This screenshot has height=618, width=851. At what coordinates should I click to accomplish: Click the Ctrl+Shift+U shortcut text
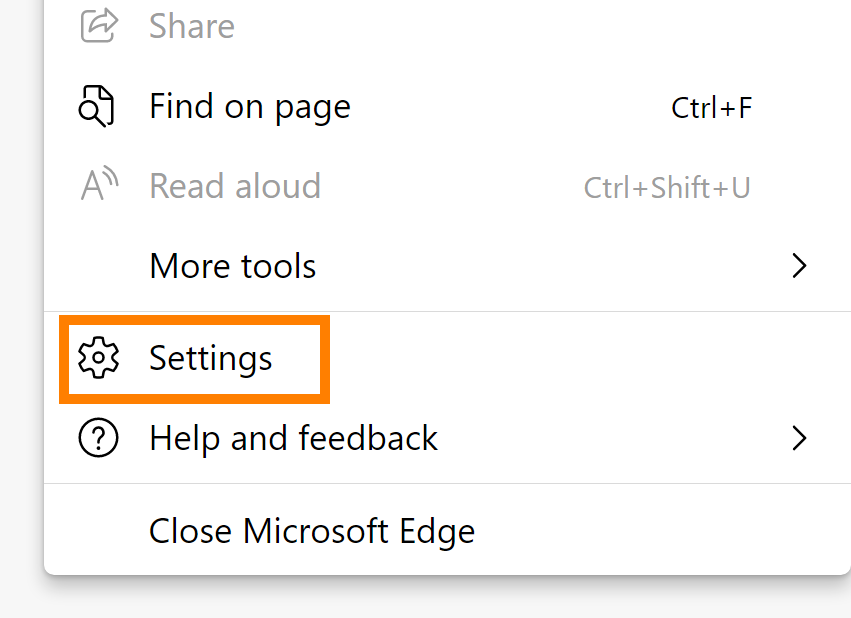pos(667,187)
